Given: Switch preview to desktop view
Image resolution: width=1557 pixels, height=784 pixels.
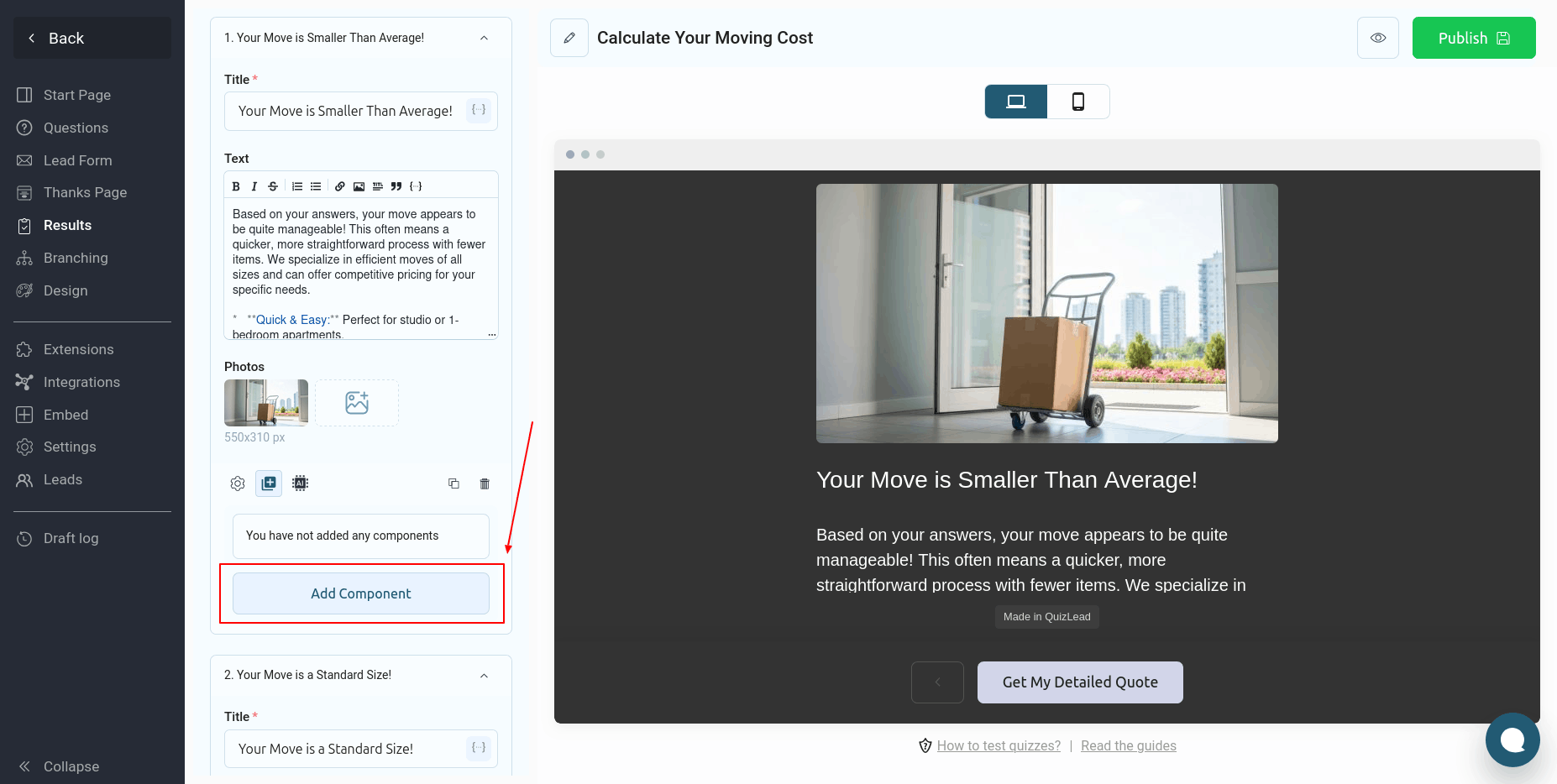Looking at the screenshot, I should click(x=1016, y=102).
